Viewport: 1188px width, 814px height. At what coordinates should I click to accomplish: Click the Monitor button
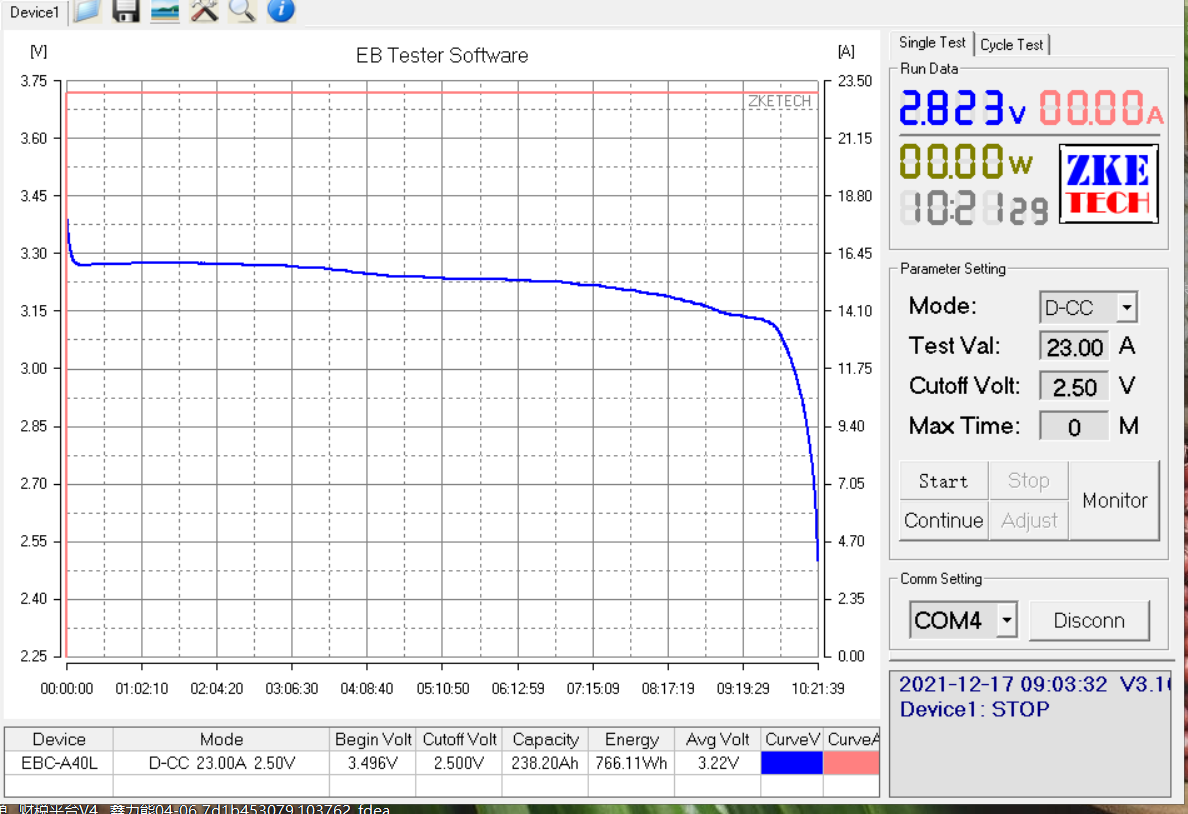(1114, 501)
